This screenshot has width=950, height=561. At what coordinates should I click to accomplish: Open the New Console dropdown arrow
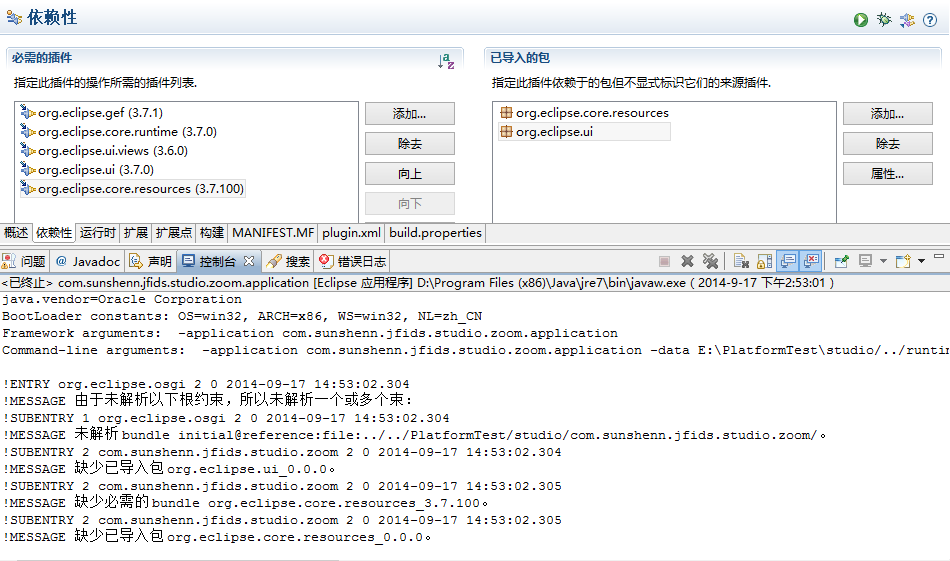pos(921,262)
